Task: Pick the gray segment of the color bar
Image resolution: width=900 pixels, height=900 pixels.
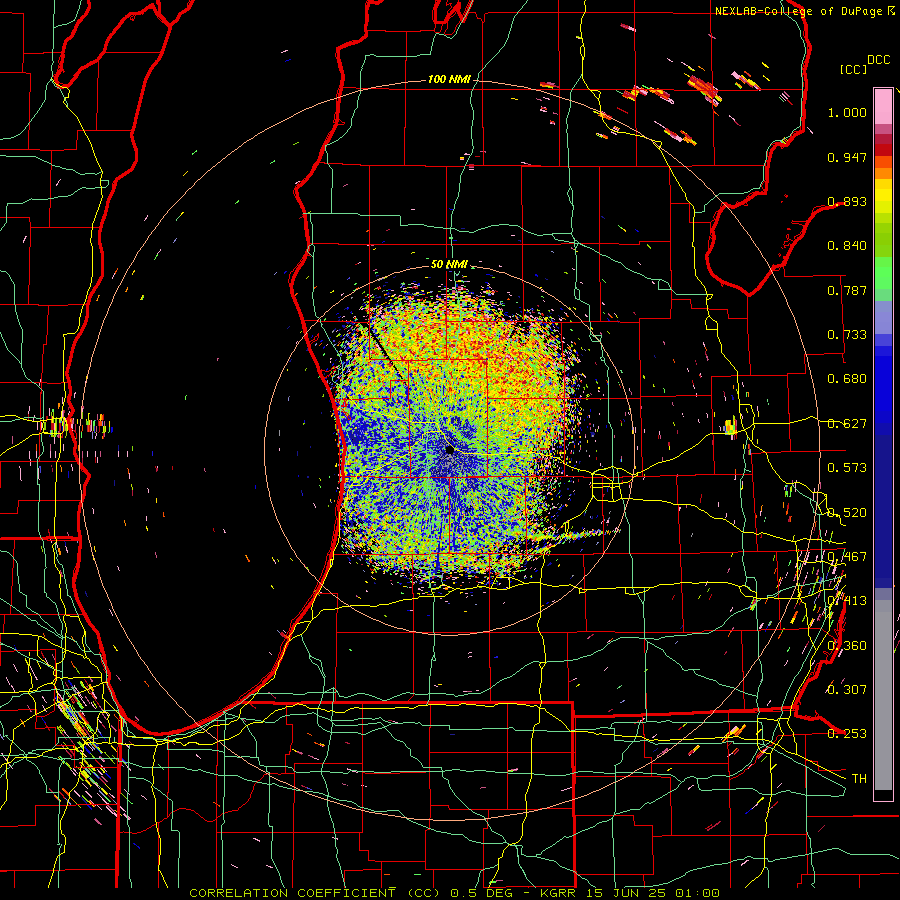Action: (883, 695)
